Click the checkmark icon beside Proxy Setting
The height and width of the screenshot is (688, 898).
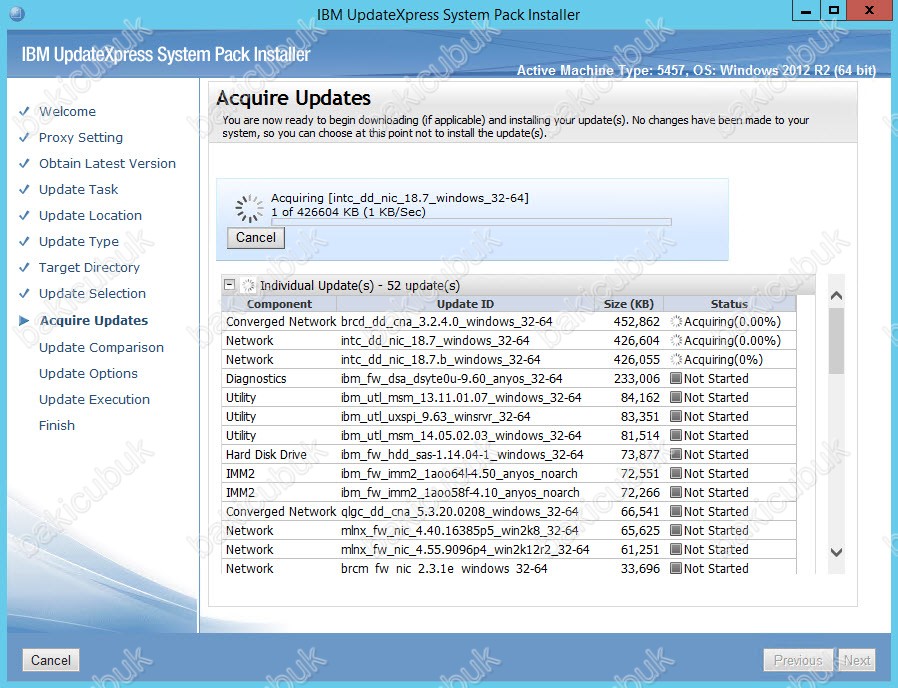tap(24, 137)
